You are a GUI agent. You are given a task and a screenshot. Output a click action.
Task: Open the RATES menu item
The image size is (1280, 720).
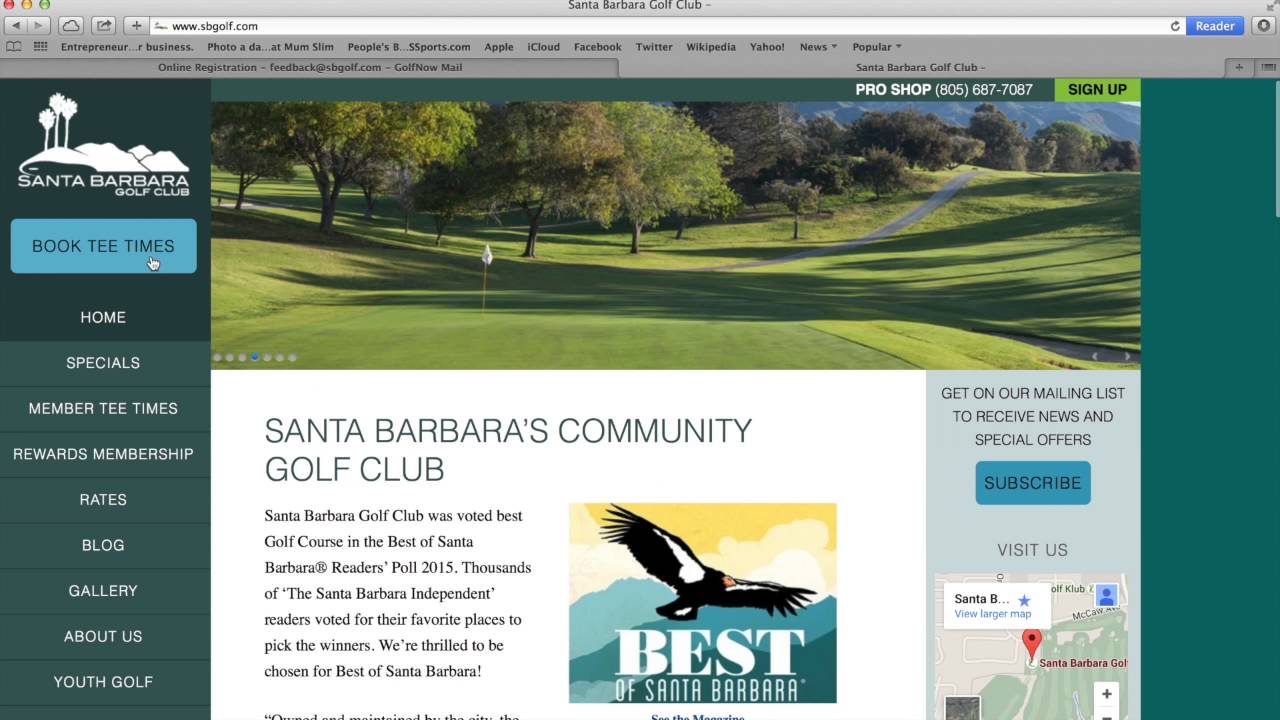click(103, 500)
